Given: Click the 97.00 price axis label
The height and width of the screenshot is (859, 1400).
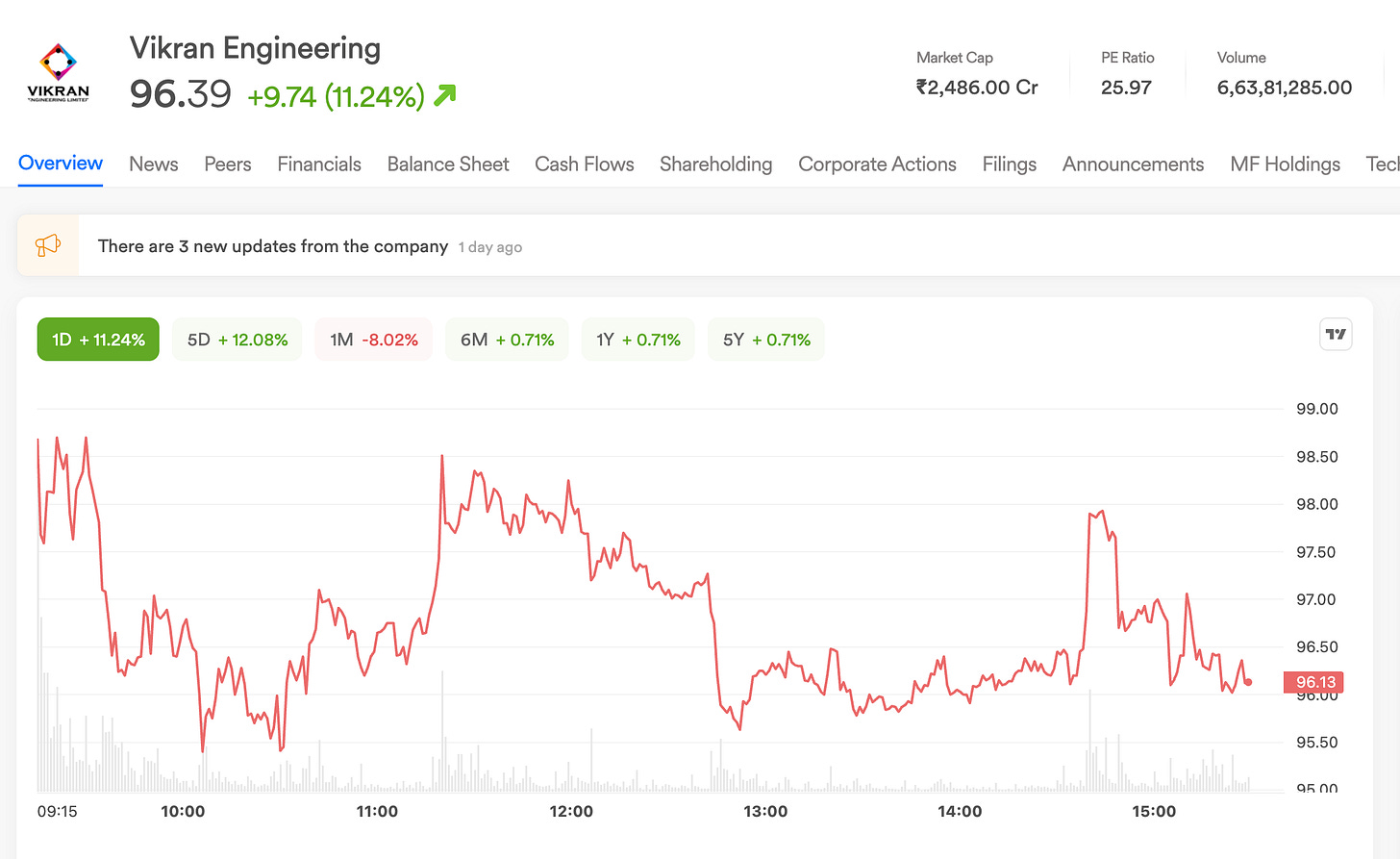Looking at the screenshot, I should point(1317,599).
